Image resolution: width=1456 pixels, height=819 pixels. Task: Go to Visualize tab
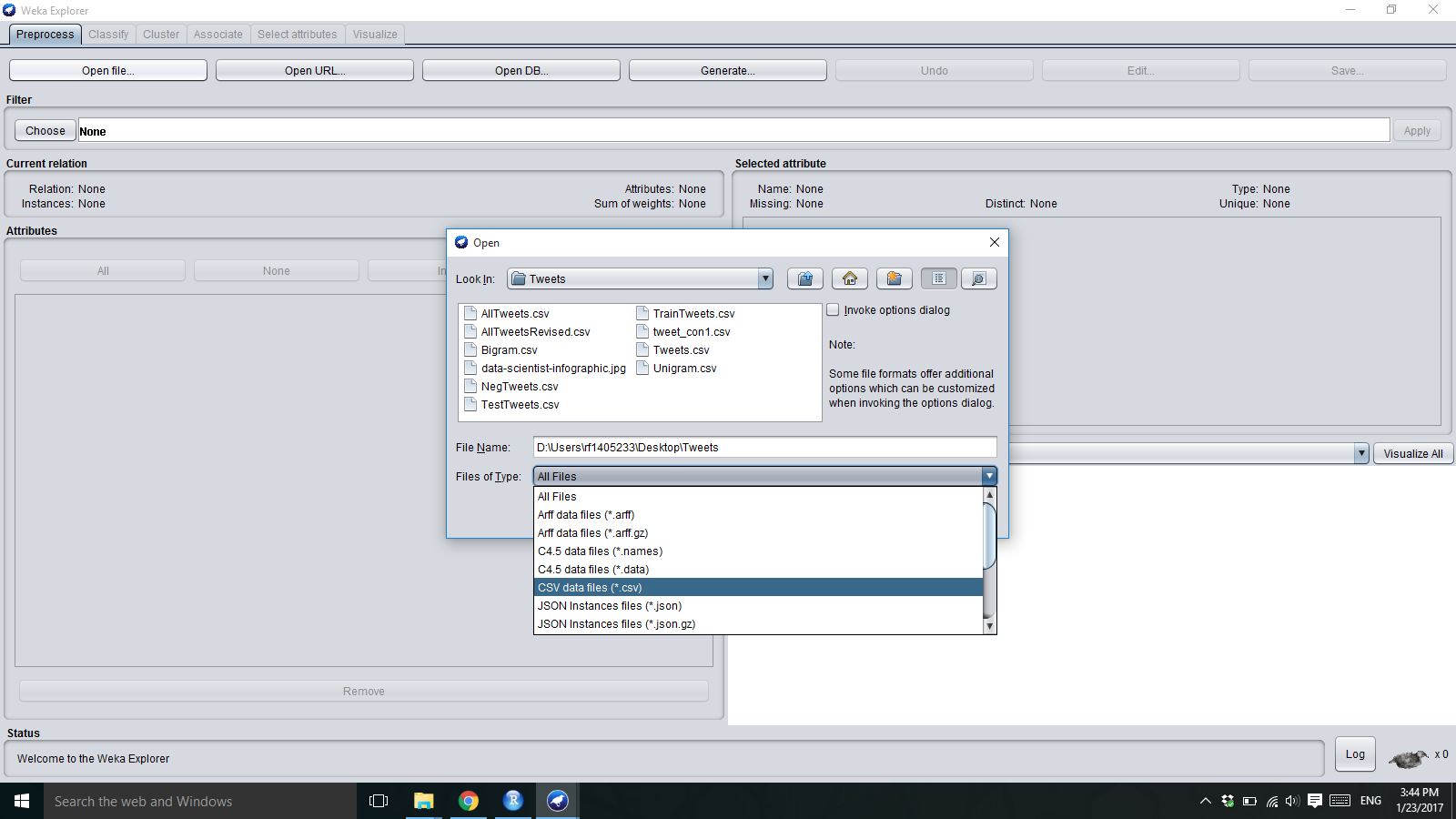click(x=375, y=35)
